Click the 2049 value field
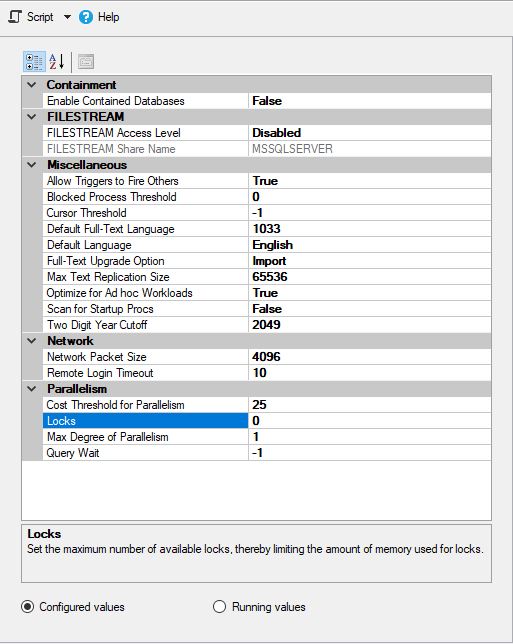 tap(370, 325)
